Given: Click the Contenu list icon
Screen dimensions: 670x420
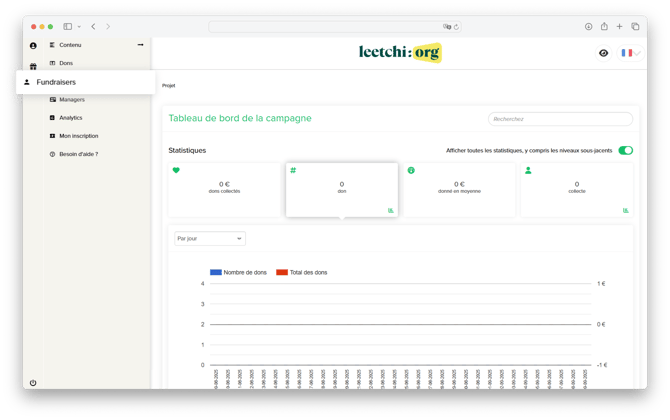Looking at the screenshot, I should pos(52,45).
